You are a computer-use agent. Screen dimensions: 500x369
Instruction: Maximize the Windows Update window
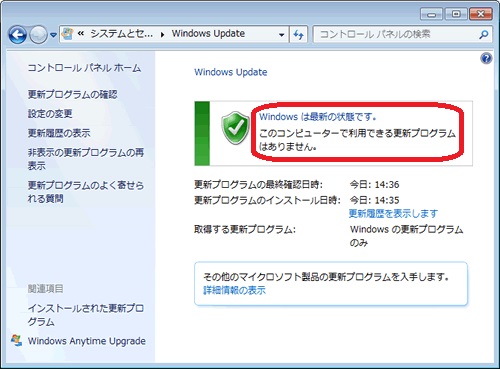pos(456,14)
